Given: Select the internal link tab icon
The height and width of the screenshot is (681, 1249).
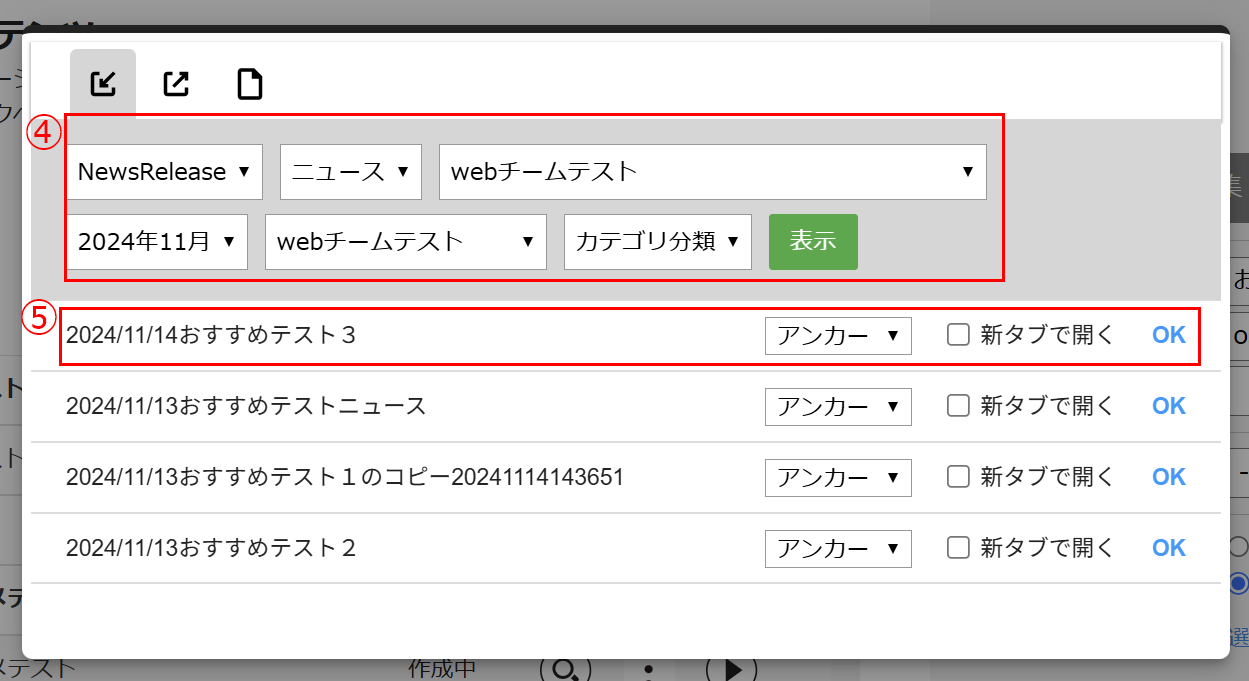Looking at the screenshot, I should (x=103, y=84).
